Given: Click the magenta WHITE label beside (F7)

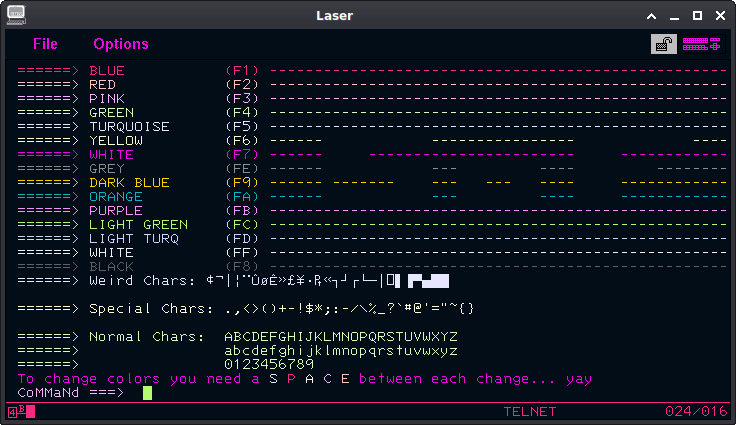Looking at the screenshot, I should (x=112, y=155).
